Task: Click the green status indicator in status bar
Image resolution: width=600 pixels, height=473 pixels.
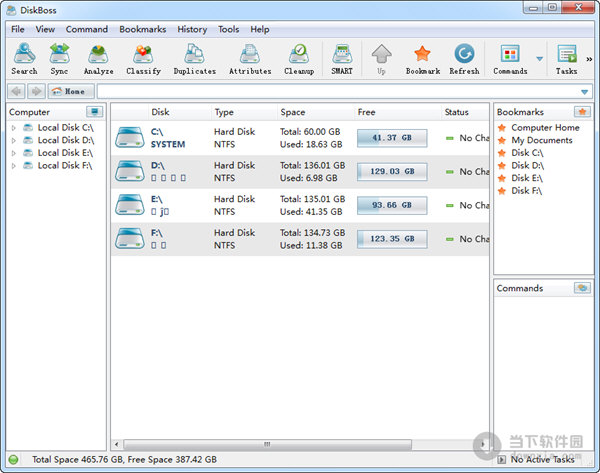Action: (x=13, y=460)
